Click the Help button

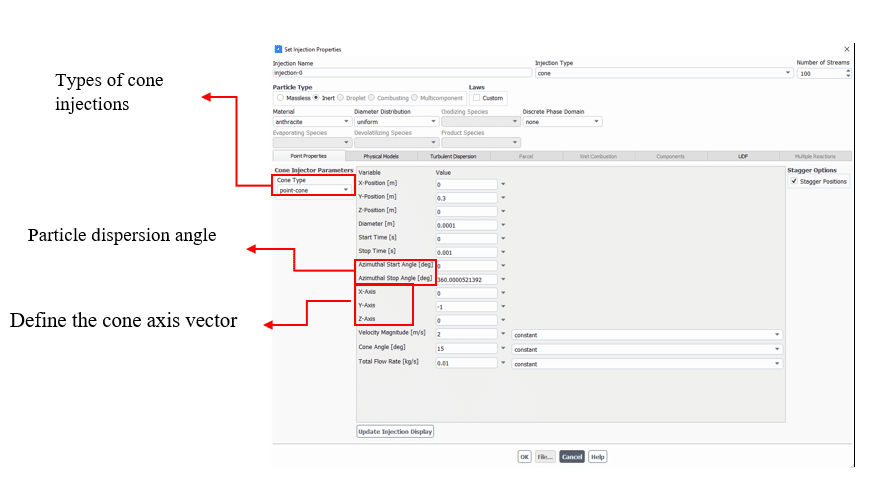[x=597, y=457]
